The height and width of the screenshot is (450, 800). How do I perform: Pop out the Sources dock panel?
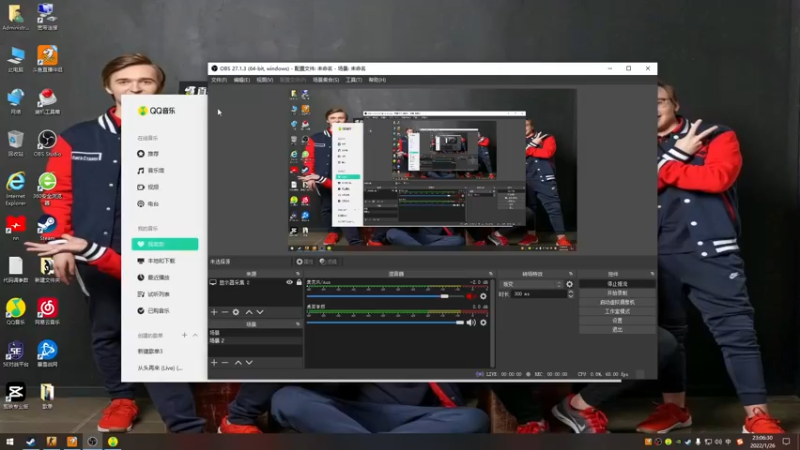click(x=298, y=274)
